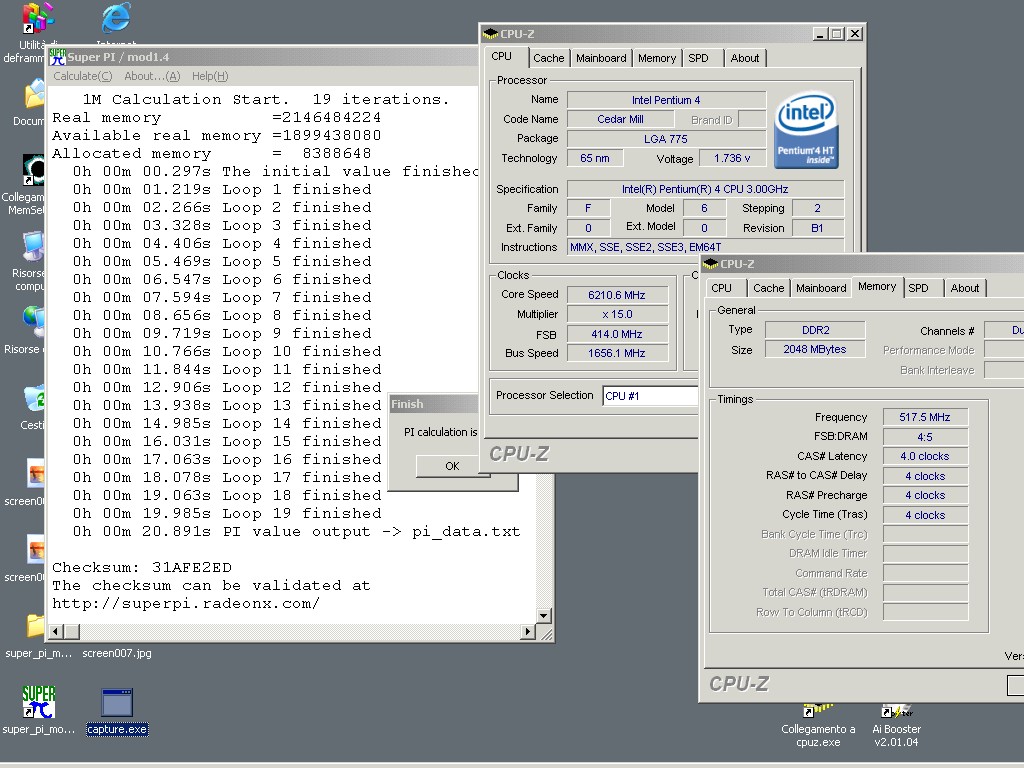The image size is (1024, 768).
Task: Click the Bus Speed value 1656.1 MHz
Action: (617, 353)
